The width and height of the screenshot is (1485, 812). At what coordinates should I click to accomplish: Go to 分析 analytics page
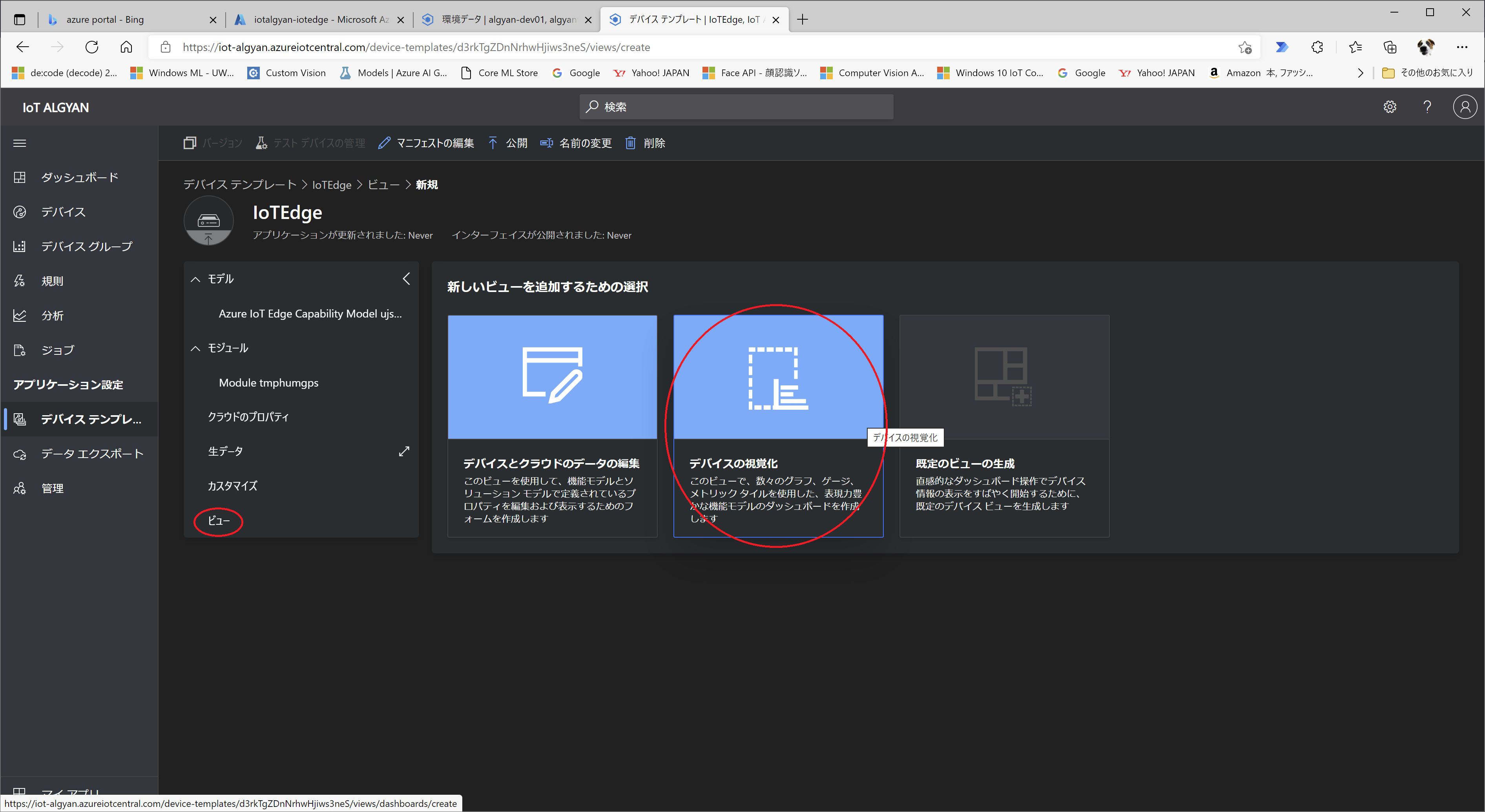52,316
